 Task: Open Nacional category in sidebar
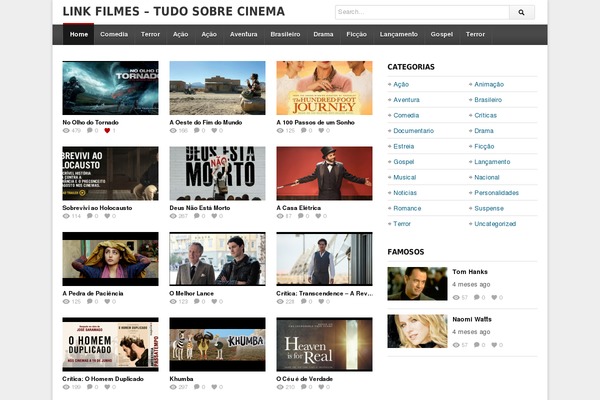(x=487, y=177)
